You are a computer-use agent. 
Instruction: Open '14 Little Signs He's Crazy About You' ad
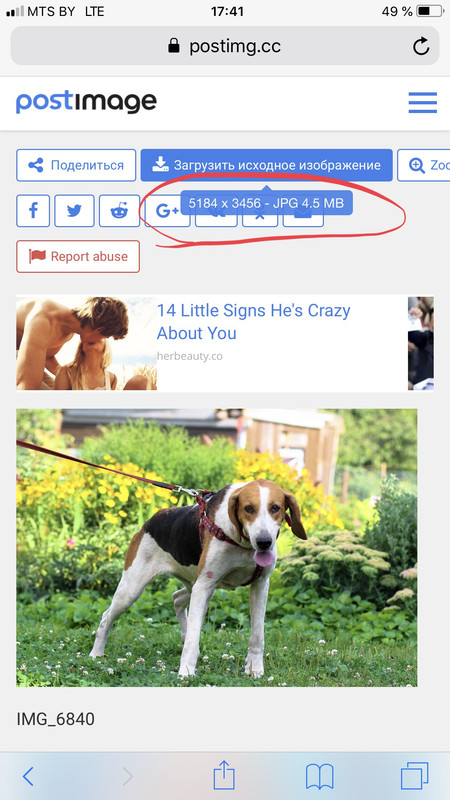(254, 321)
